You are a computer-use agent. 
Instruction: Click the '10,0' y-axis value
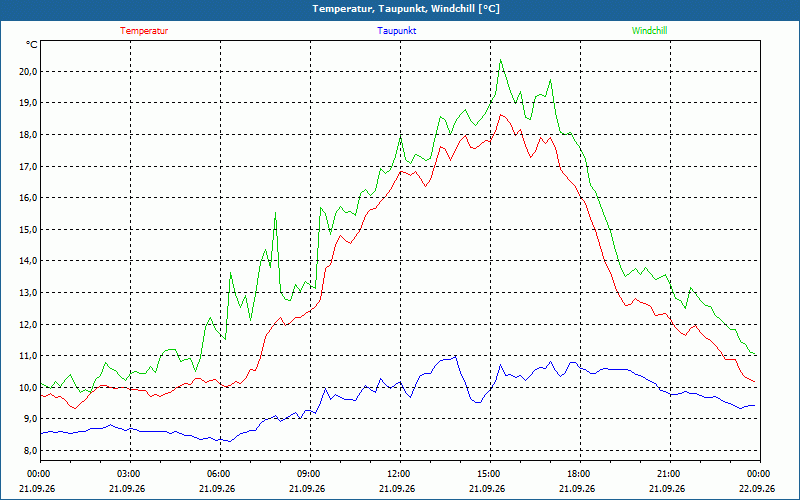coord(29,387)
